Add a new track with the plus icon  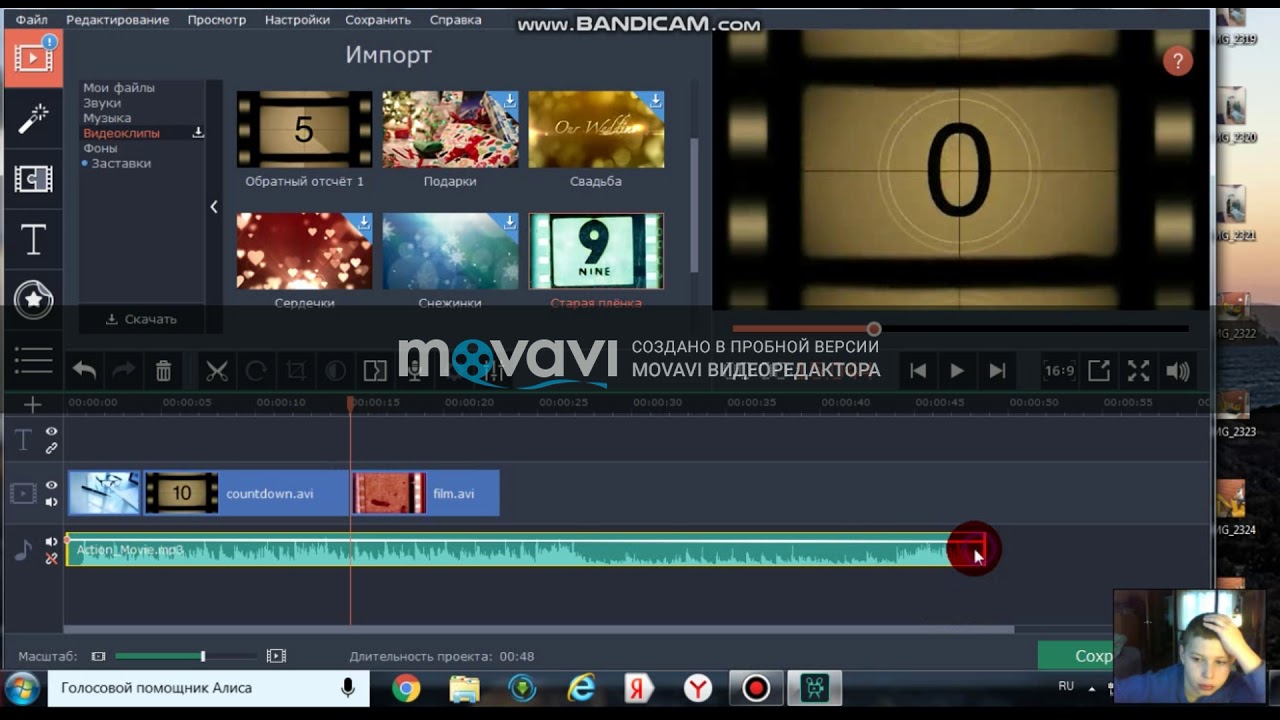pyautogui.click(x=33, y=404)
